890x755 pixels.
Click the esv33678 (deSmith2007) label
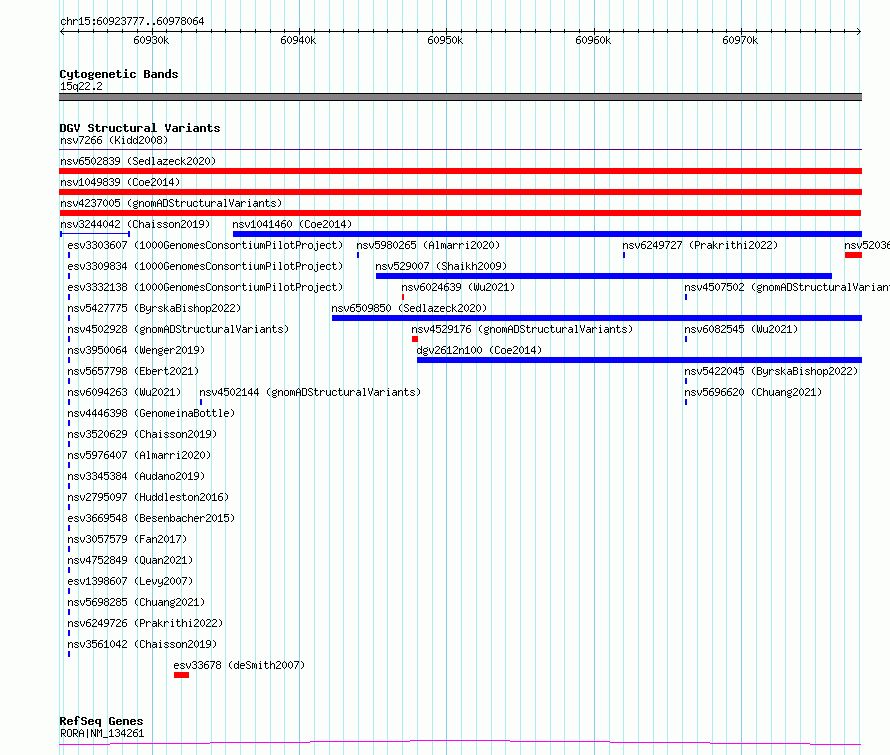click(x=239, y=665)
